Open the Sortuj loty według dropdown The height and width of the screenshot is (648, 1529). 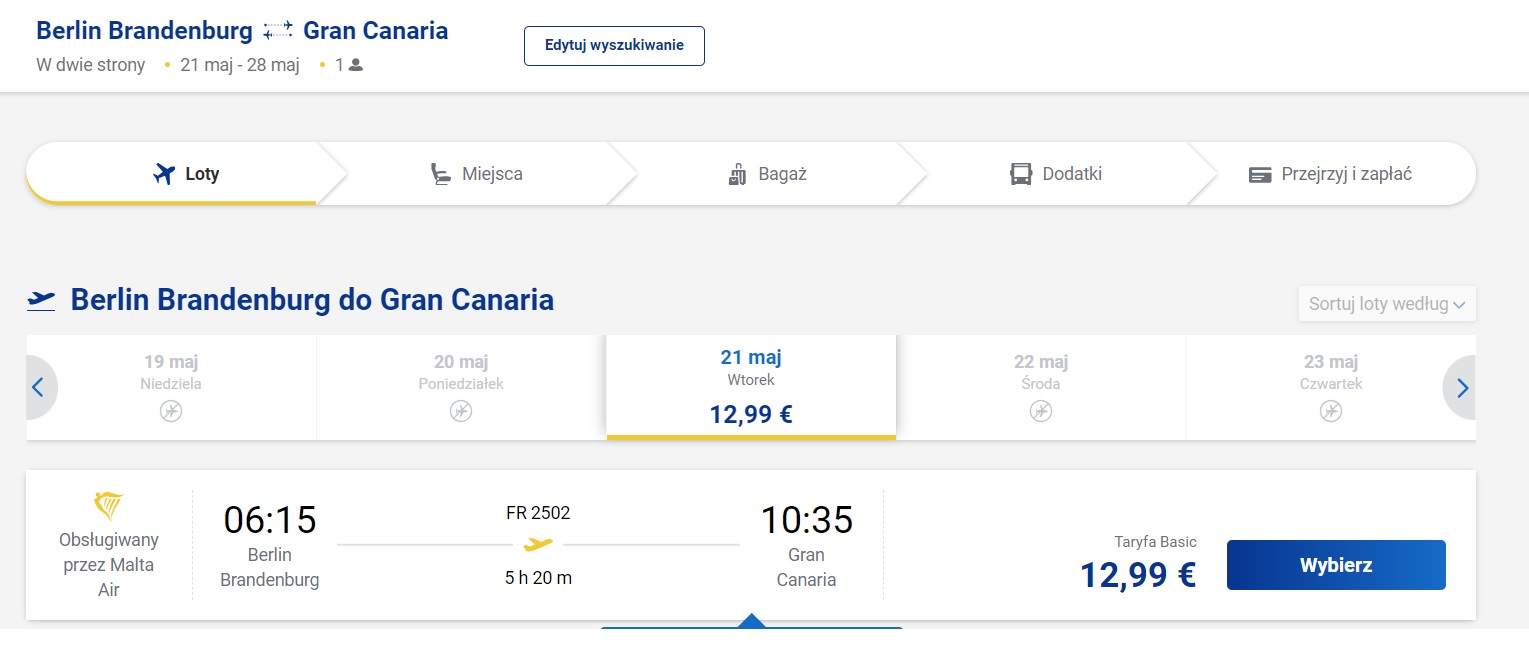click(1386, 304)
